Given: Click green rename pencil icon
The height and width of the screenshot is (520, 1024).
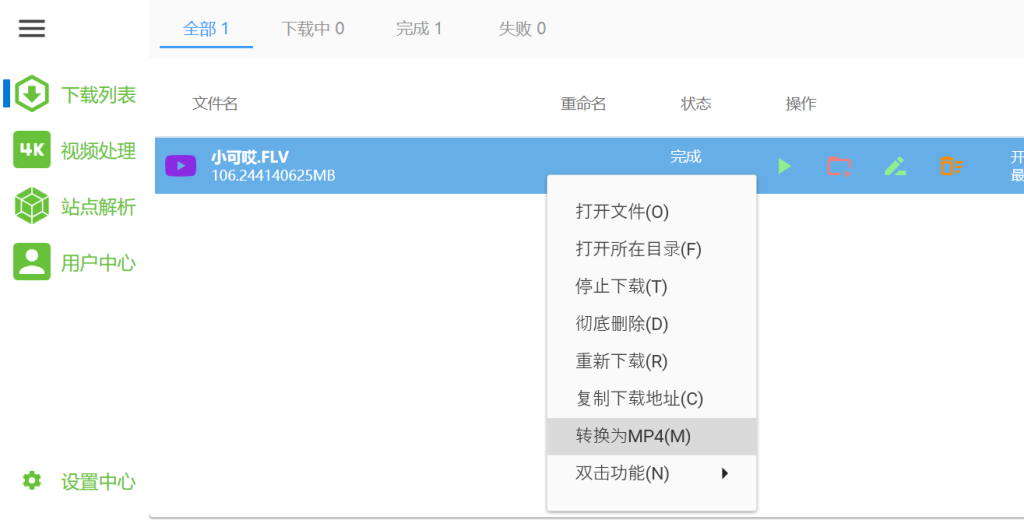Looking at the screenshot, I should pos(895,166).
